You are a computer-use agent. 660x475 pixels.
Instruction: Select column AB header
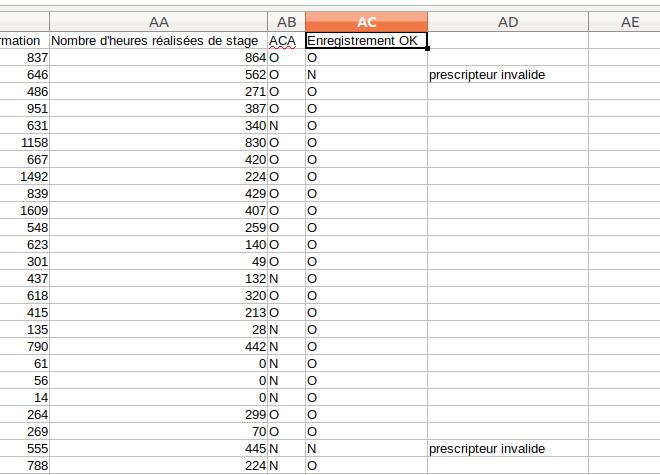286,22
